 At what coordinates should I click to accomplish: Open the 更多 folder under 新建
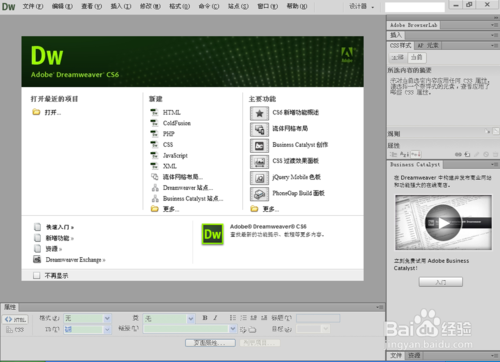coord(154,209)
